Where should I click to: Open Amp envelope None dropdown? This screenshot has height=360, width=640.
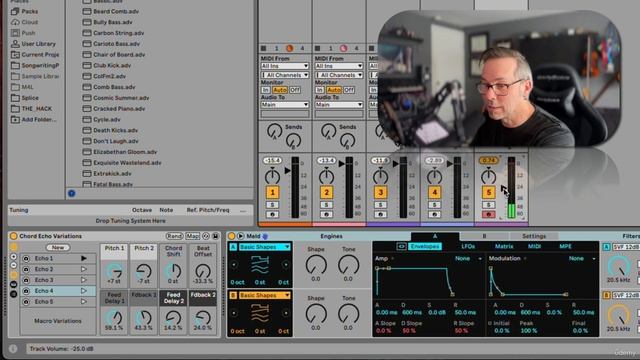tap(468, 259)
